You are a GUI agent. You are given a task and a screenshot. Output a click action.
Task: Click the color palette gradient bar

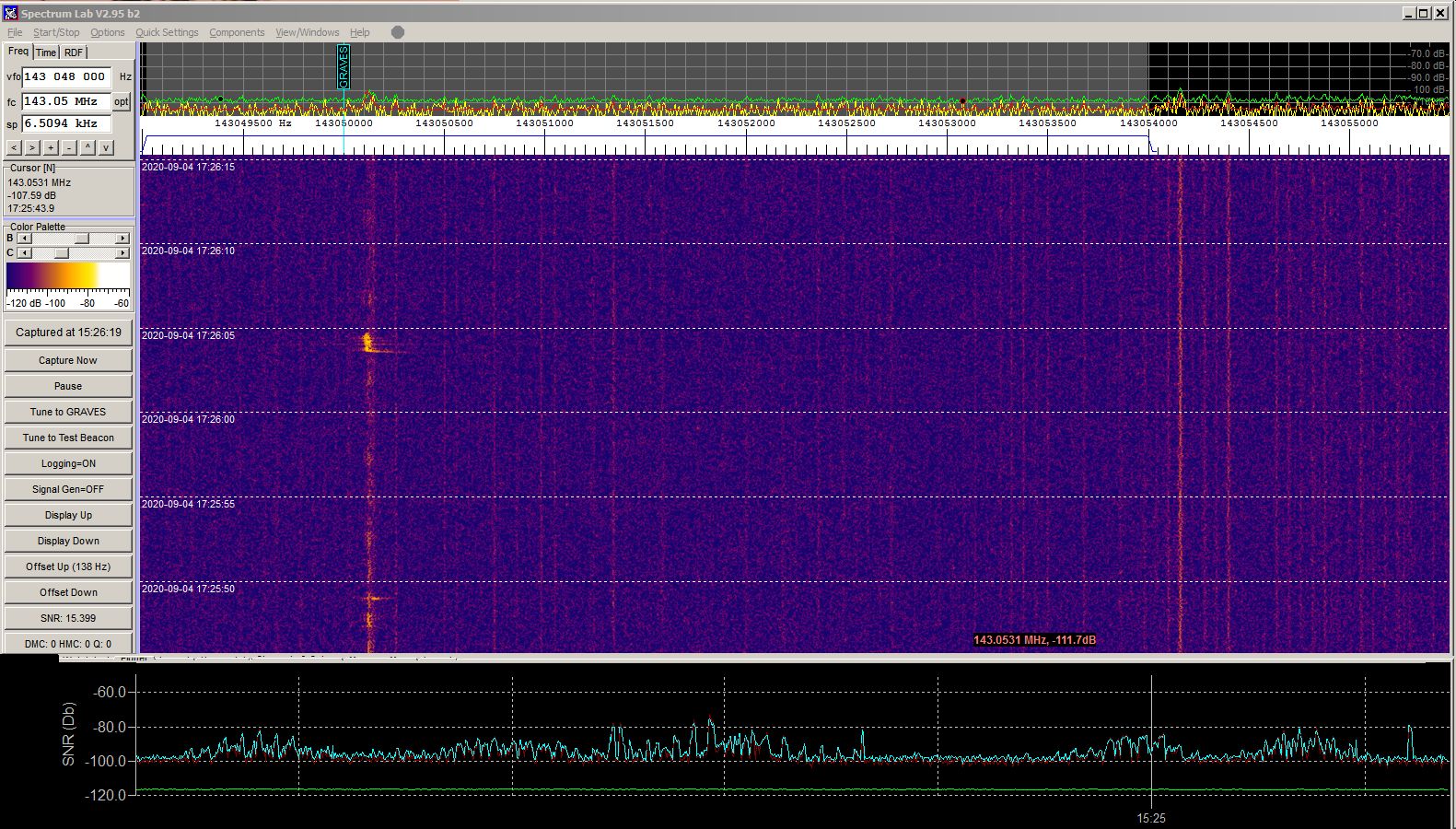68,276
